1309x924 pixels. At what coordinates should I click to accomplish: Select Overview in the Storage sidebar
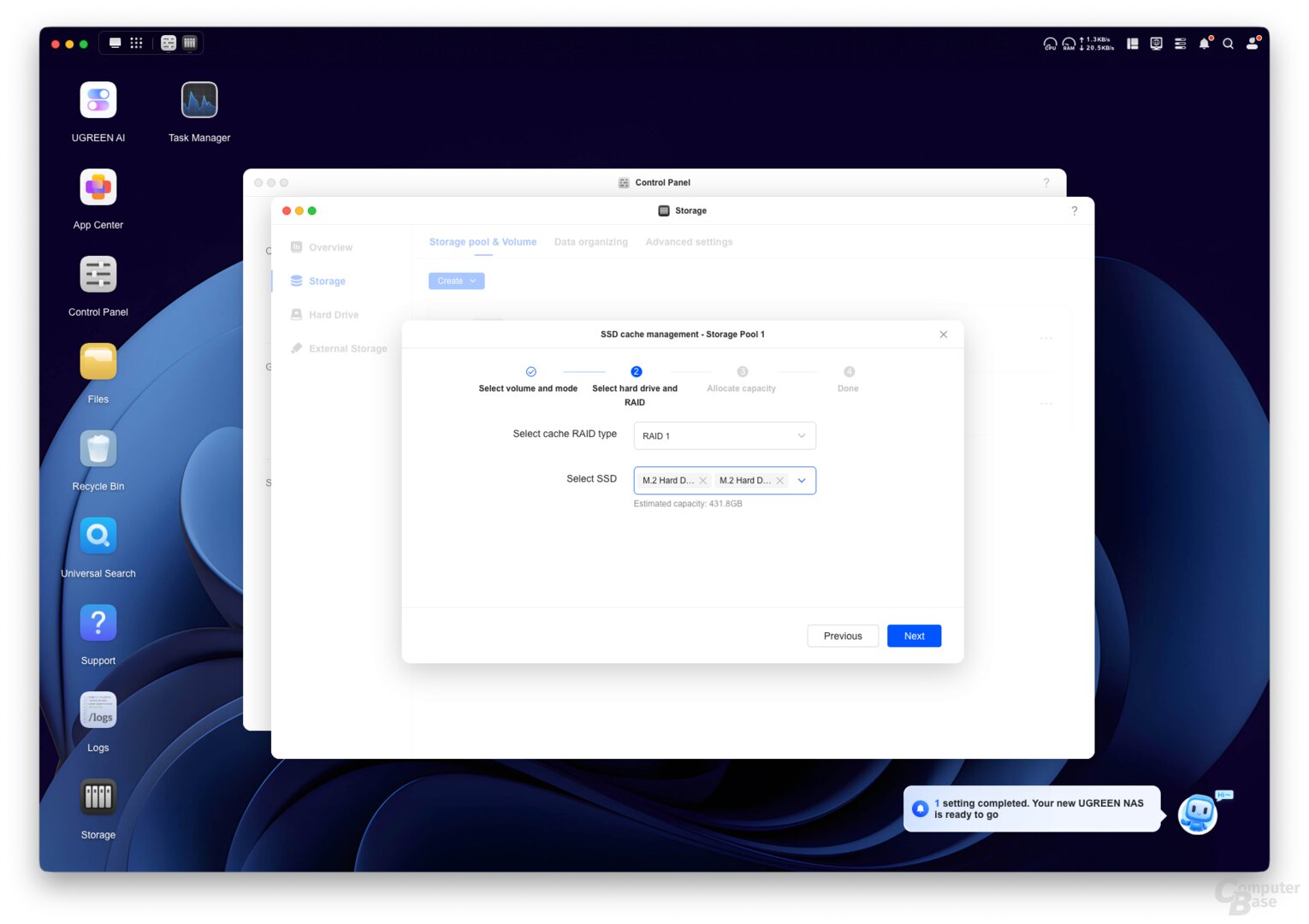322,247
